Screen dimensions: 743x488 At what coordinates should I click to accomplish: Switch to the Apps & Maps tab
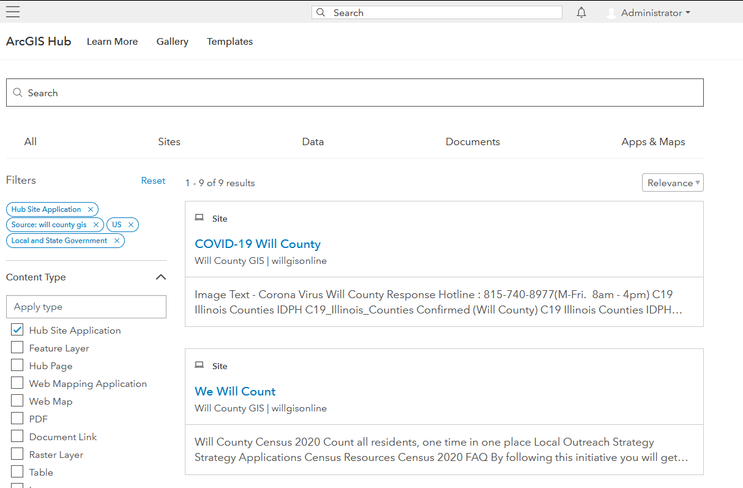[x=653, y=142]
